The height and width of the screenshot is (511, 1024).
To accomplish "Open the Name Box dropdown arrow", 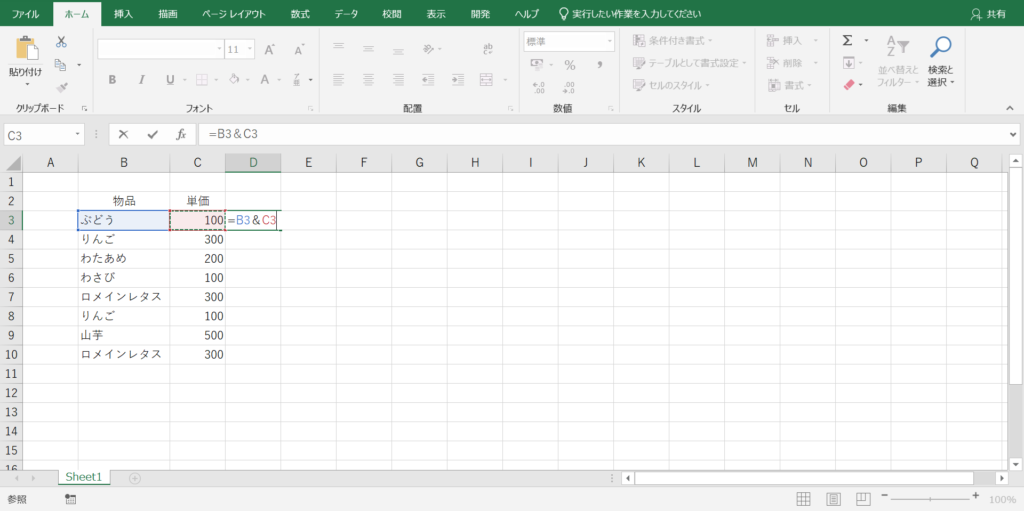I will click(x=78, y=134).
